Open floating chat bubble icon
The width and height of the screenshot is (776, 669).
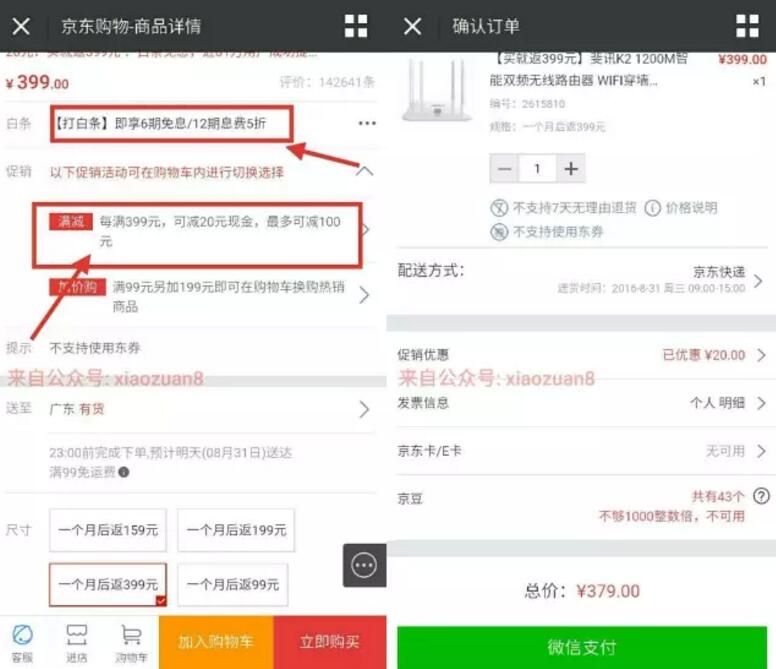click(364, 565)
